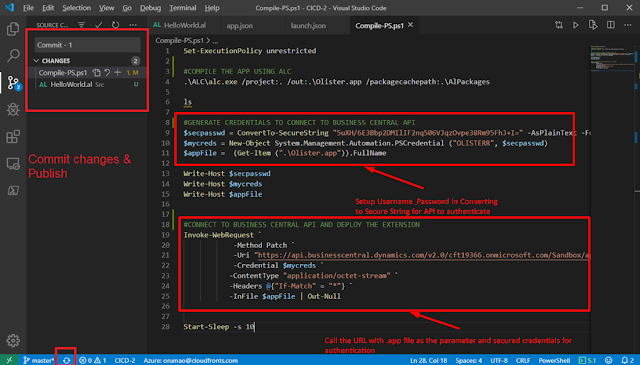Open the Debug view in activity bar

(13, 109)
